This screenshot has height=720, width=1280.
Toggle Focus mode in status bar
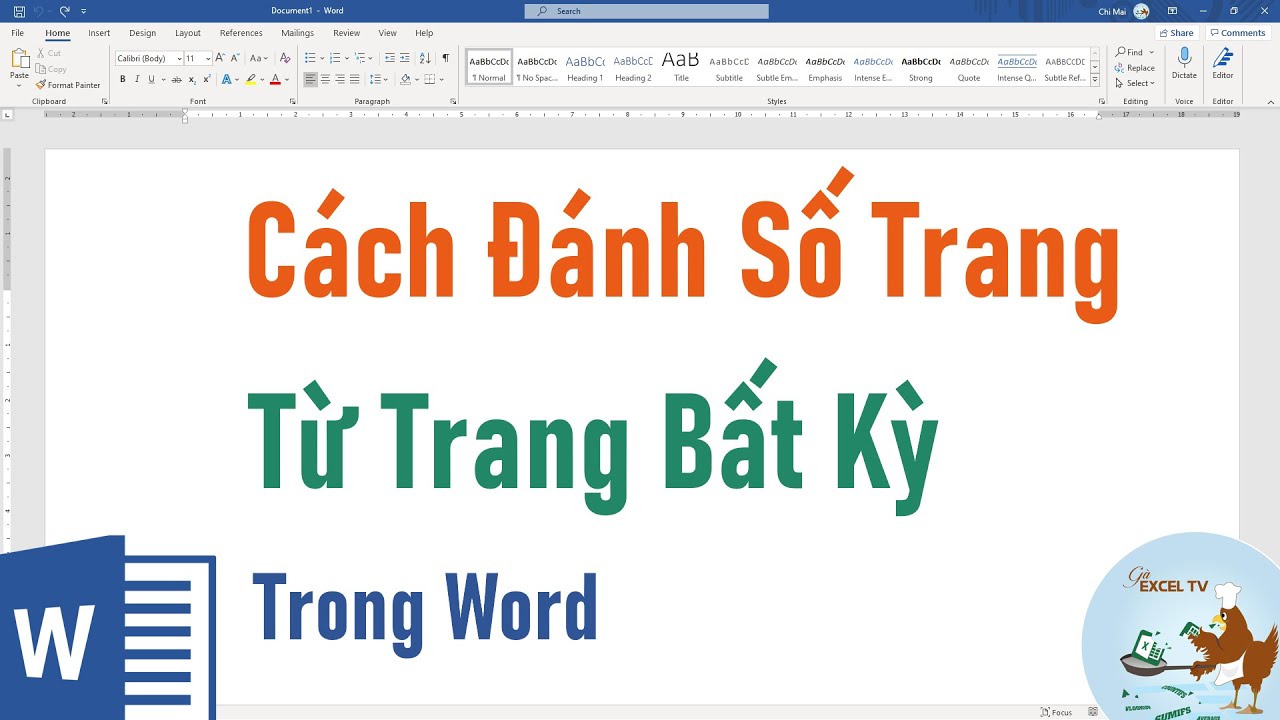[x=1056, y=712]
